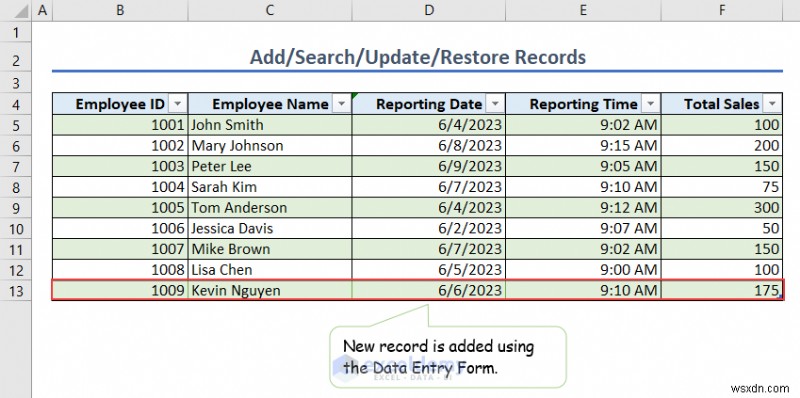Select Total Sales cell with 75
Screen dimensions: 800x398
[722, 187]
